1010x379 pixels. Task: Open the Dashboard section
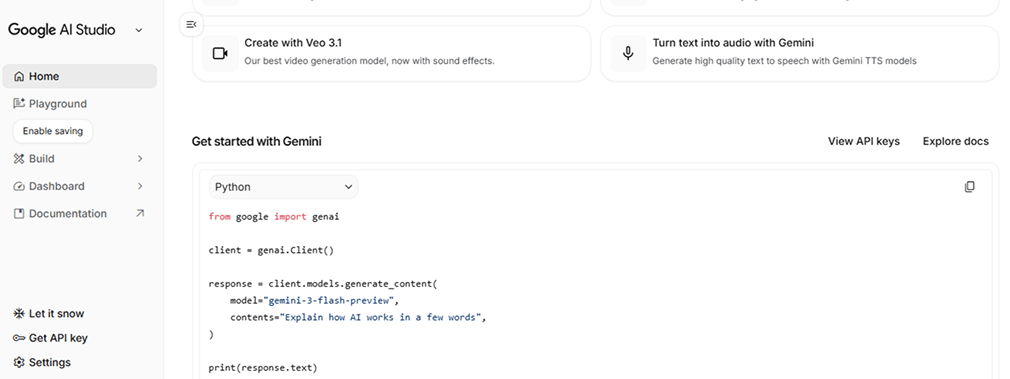pos(80,186)
